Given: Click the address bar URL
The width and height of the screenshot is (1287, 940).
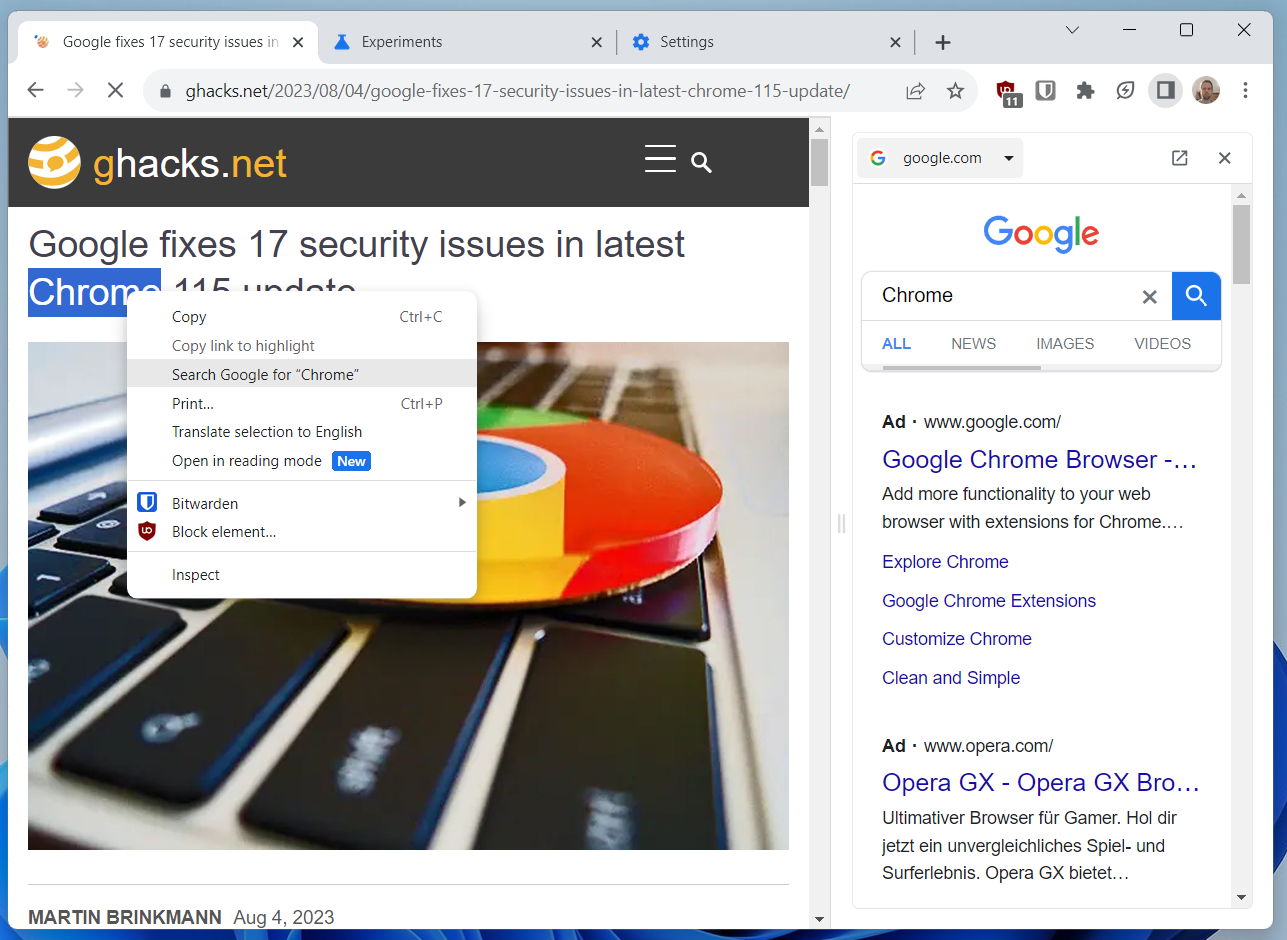Looking at the screenshot, I should (517, 91).
